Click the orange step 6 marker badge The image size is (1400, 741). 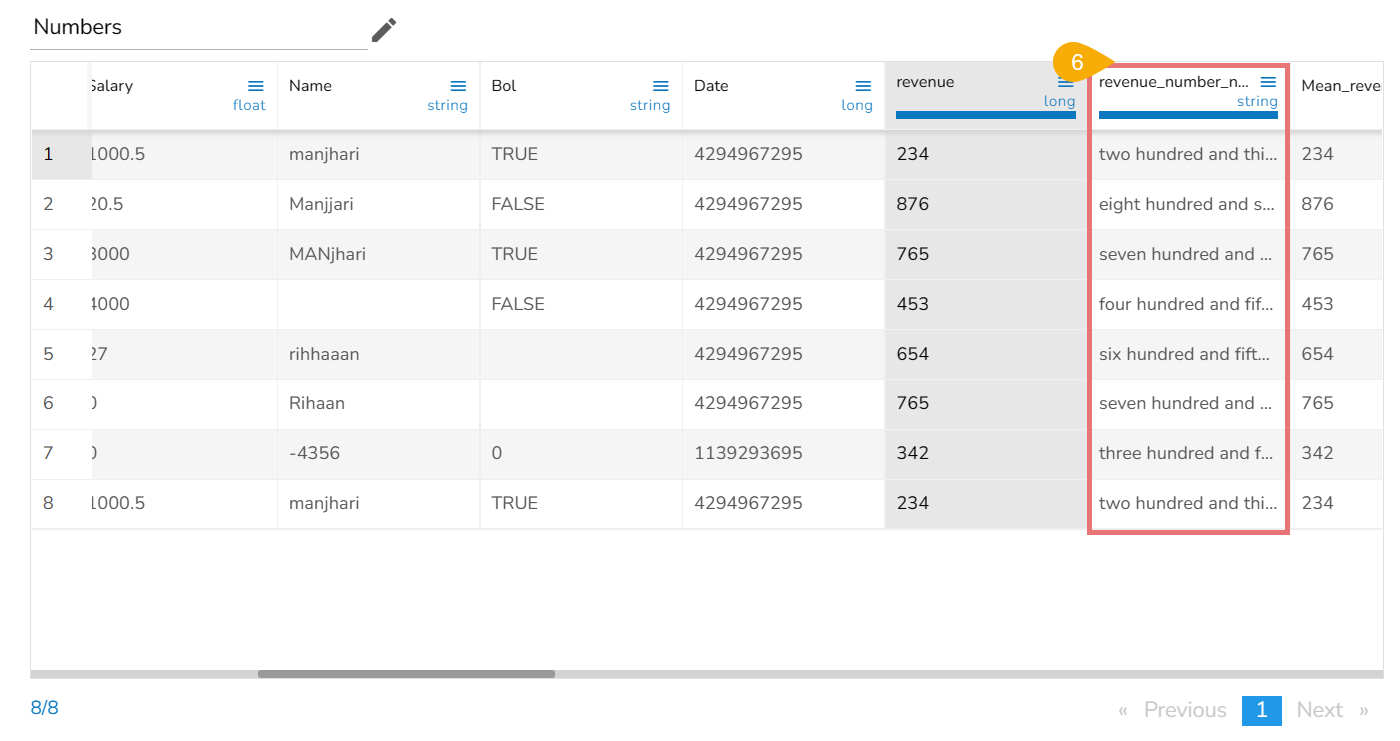[x=1076, y=62]
